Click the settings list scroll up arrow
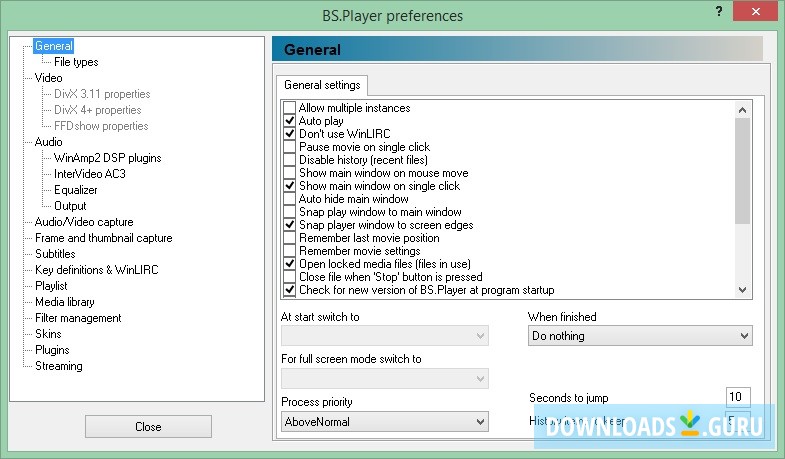Image resolution: width=785 pixels, height=459 pixels. 742,110
